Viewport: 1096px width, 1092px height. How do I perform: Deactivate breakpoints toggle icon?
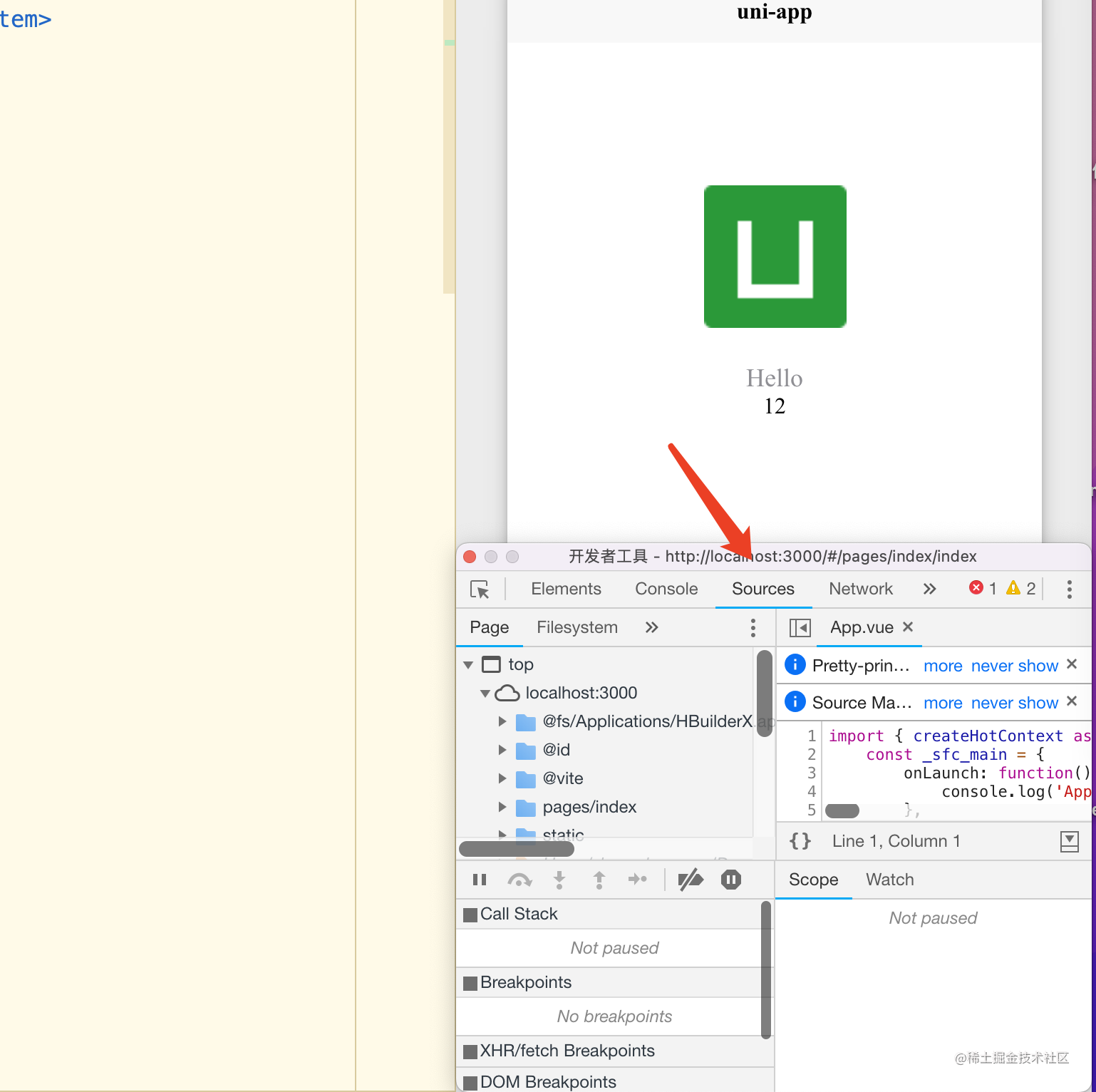click(691, 880)
